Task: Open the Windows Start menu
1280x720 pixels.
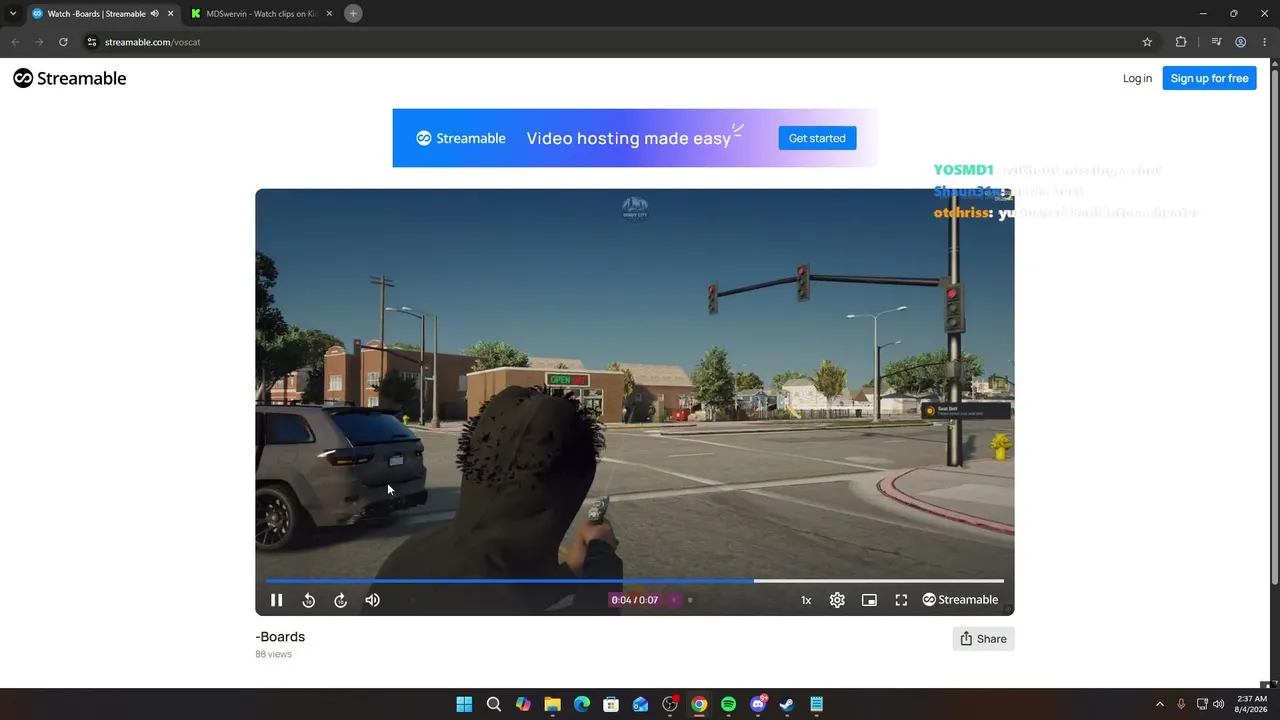Action: pyautogui.click(x=464, y=704)
